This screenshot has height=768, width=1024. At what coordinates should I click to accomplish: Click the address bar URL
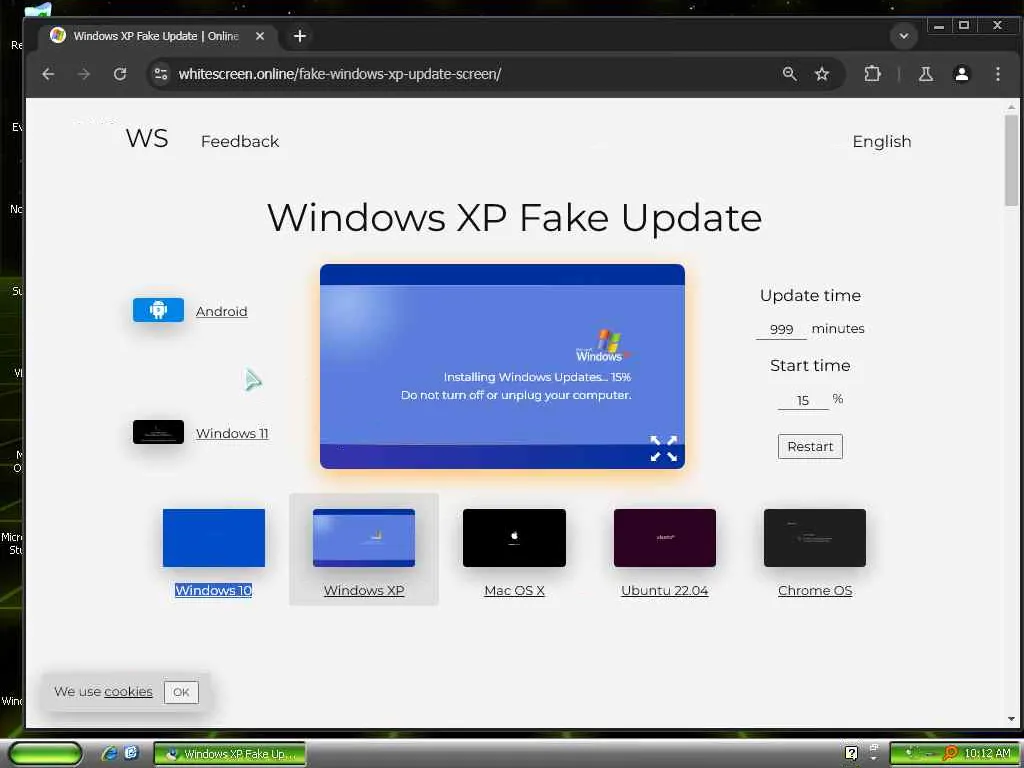340,74
